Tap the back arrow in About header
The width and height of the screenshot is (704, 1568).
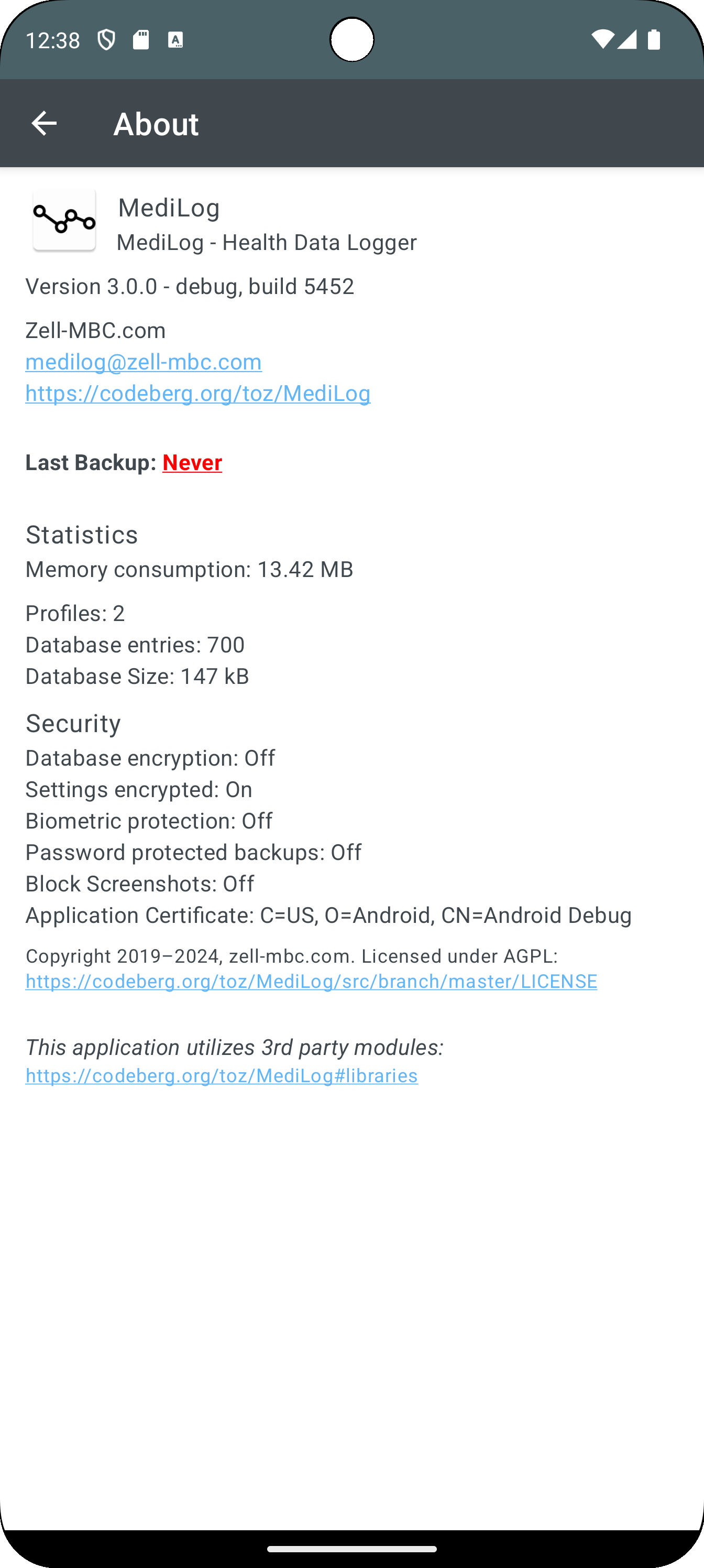click(x=44, y=124)
